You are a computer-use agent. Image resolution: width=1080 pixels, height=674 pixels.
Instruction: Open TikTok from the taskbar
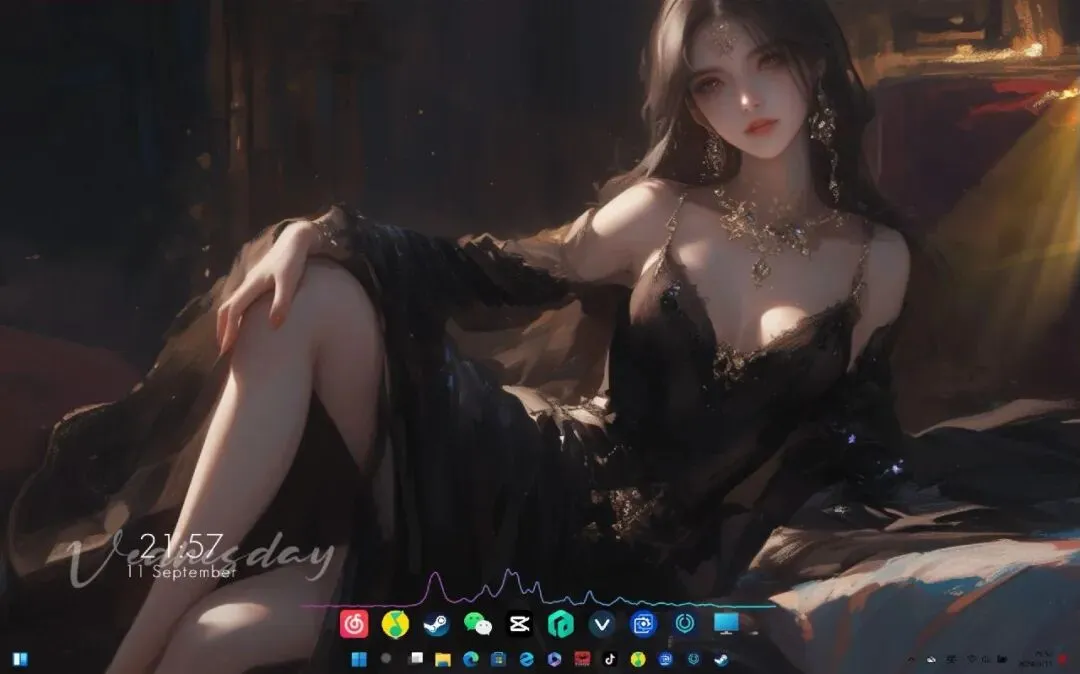[x=610, y=660]
